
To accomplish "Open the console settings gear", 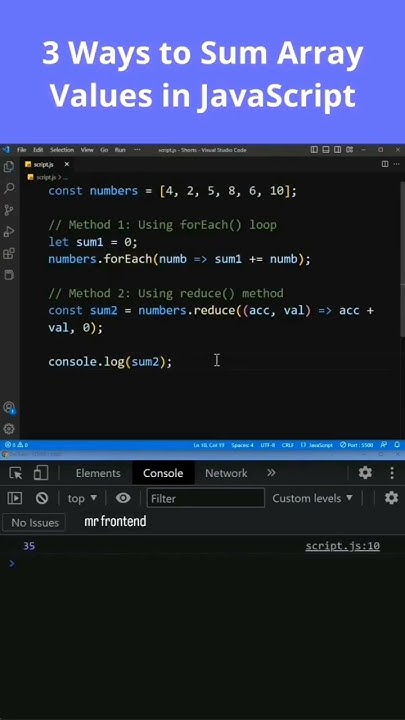I will tap(391, 498).
